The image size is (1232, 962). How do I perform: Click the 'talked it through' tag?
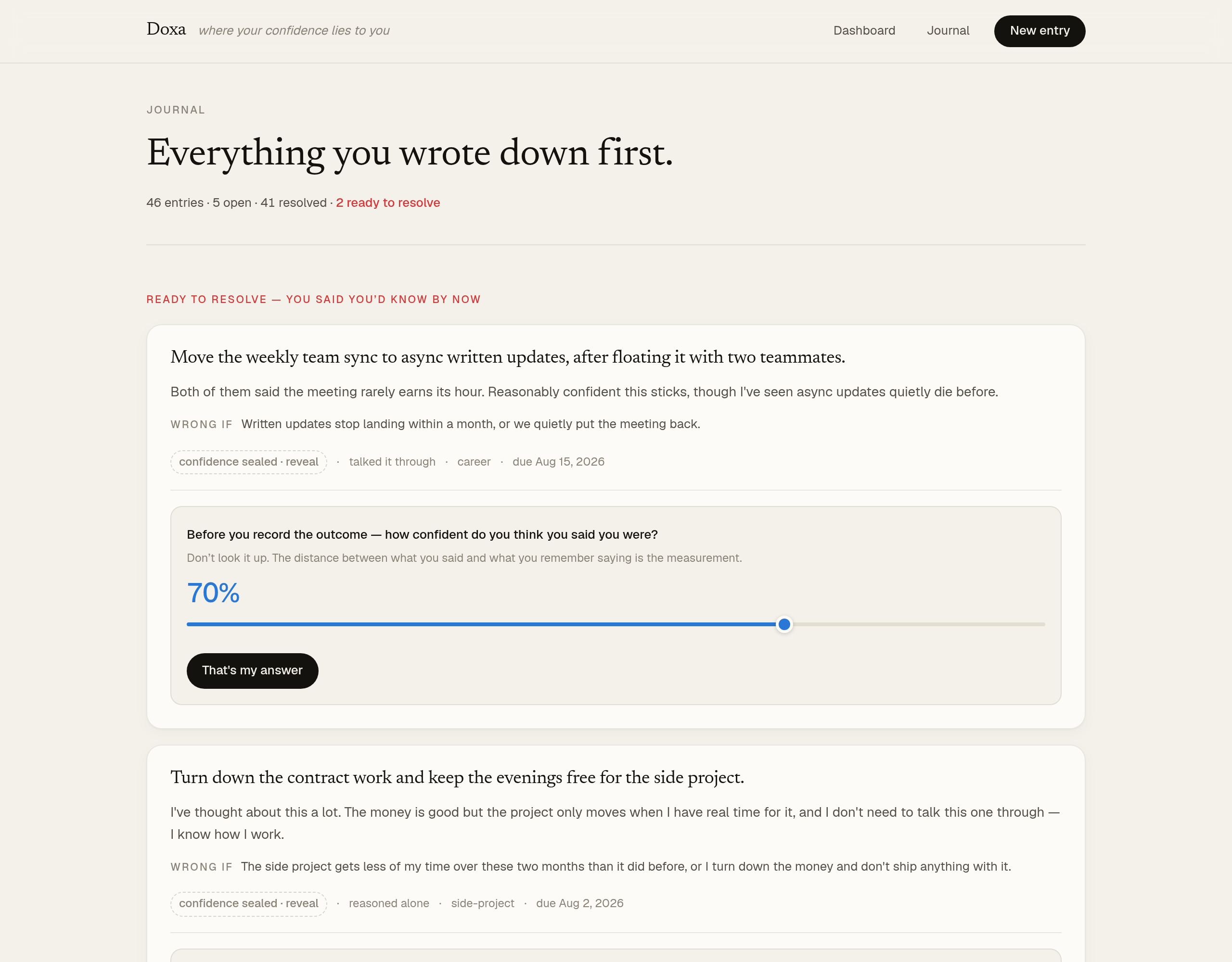pos(392,462)
